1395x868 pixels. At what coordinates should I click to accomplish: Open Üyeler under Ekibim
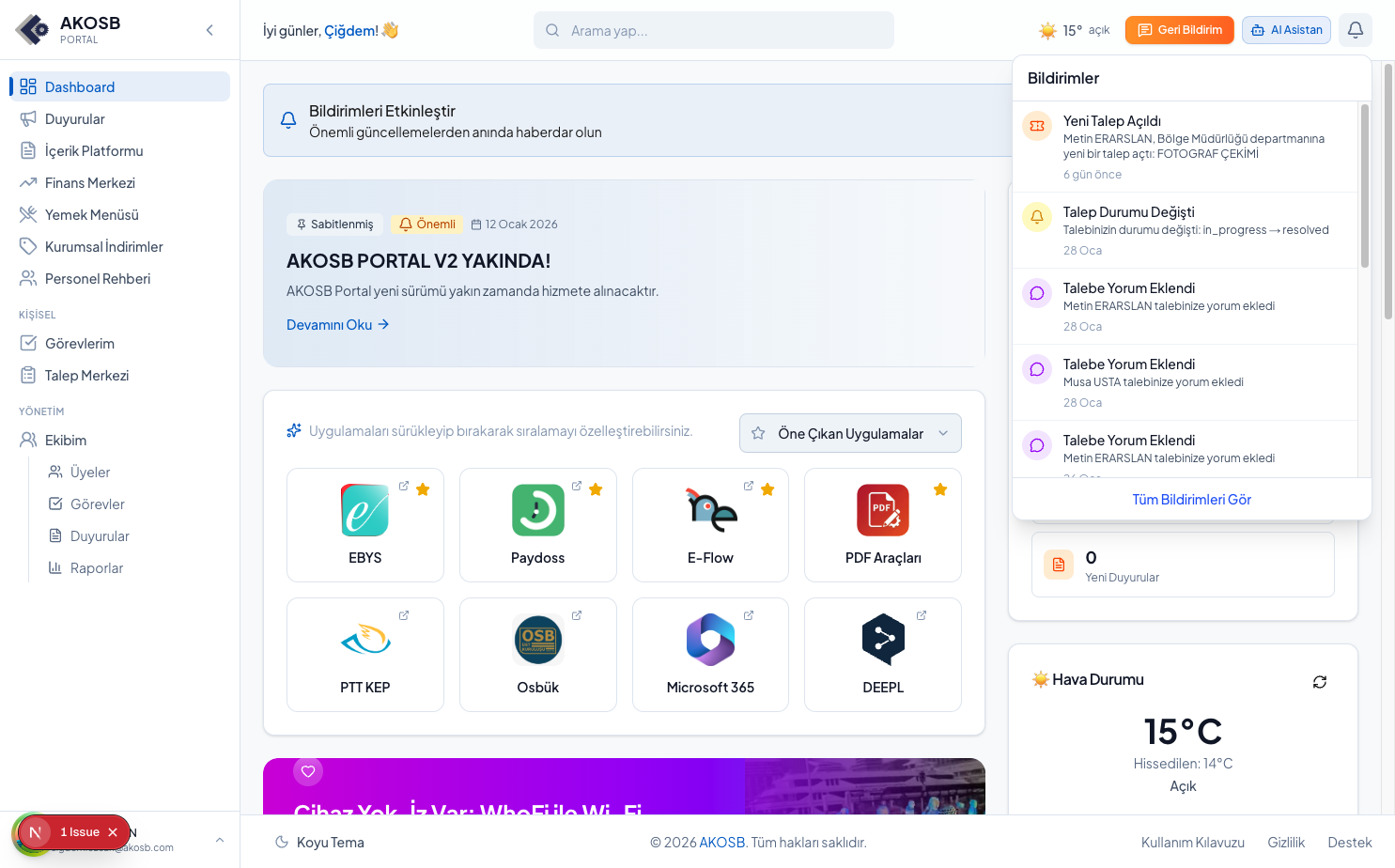(x=133, y=472)
